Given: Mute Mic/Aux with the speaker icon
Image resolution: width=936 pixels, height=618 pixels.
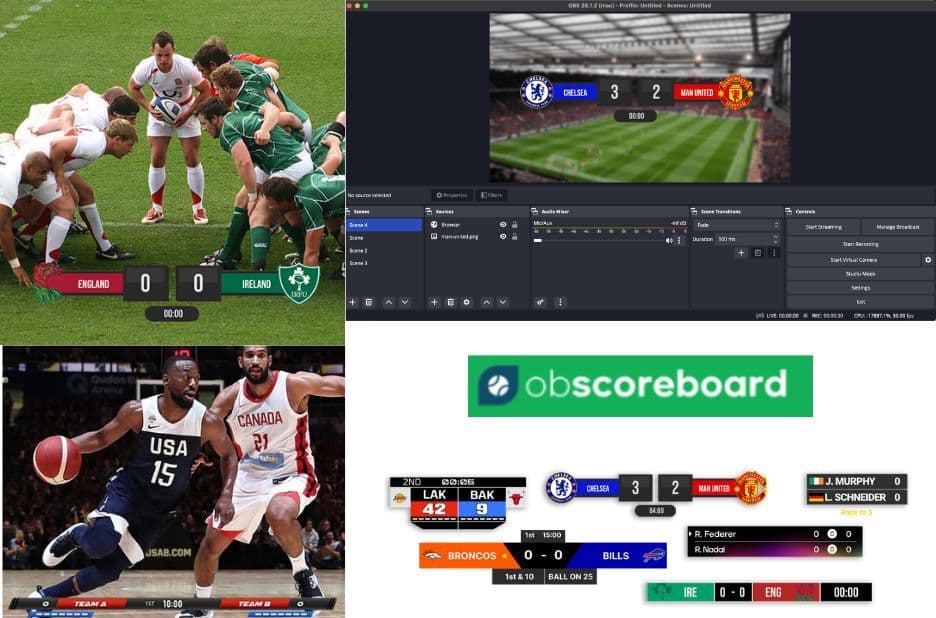Looking at the screenshot, I should (x=669, y=241).
